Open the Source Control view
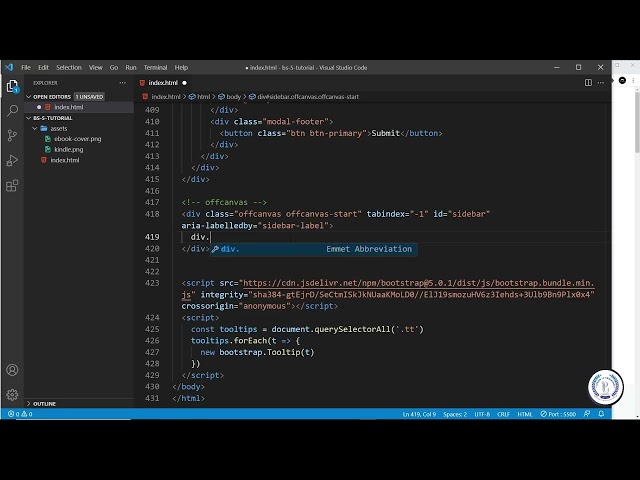Image resolution: width=640 pixels, height=480 pixels. pyautogui.click(x=12, y=136)
